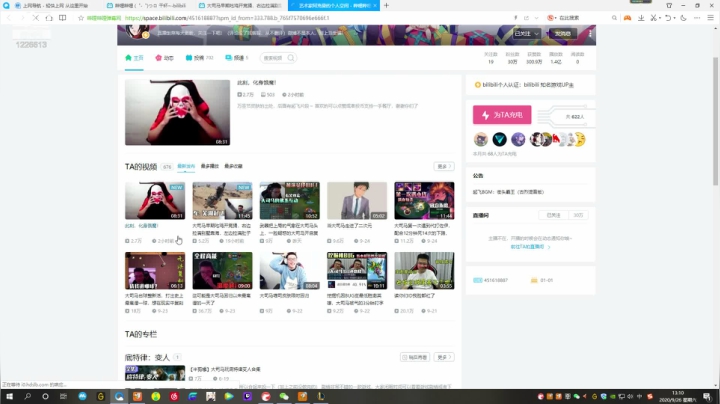
Task: Click the browser home icon
Action: click(x=49, y=18)
